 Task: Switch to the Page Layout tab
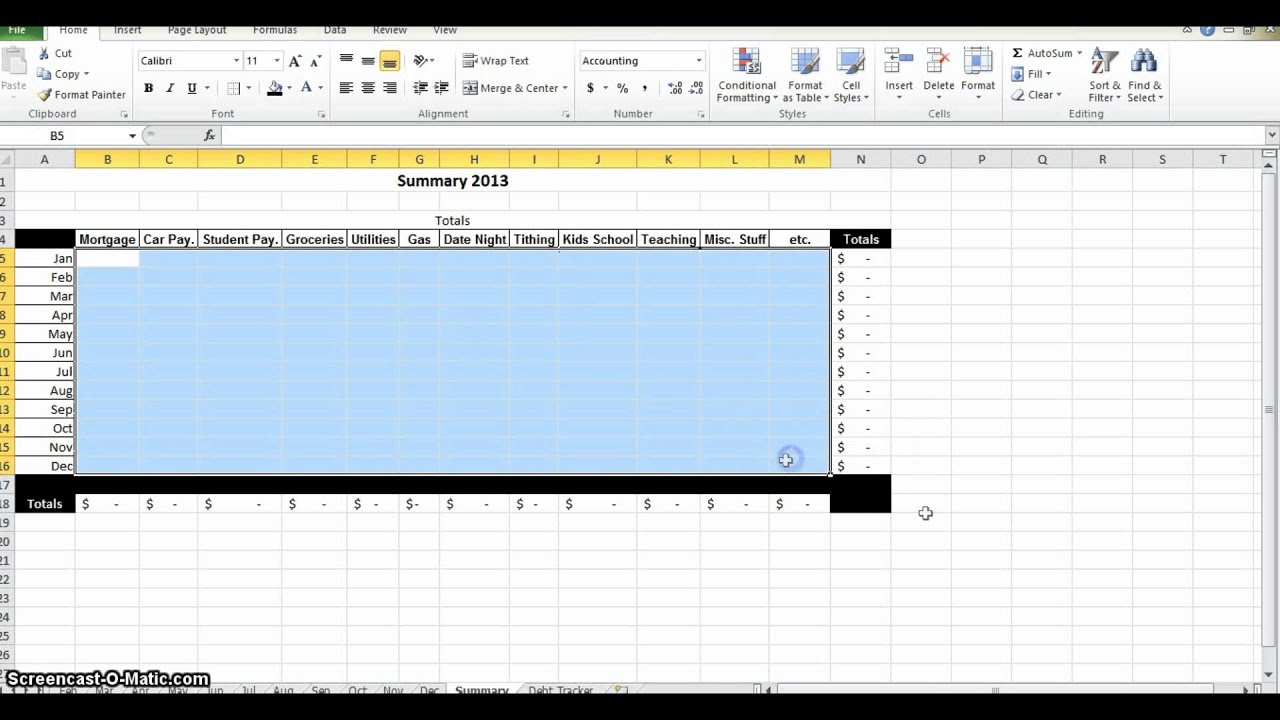point(197,30)
